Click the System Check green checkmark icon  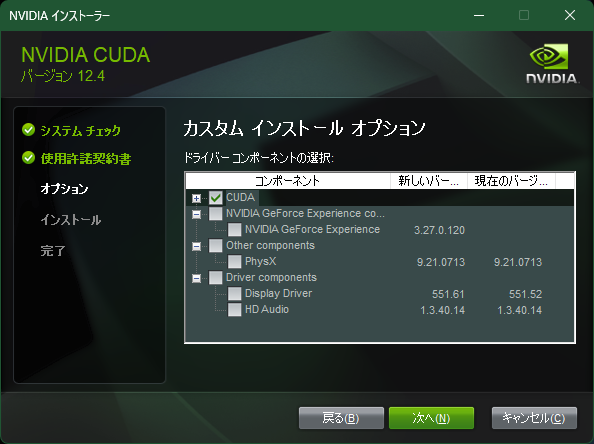coord(28,130)
